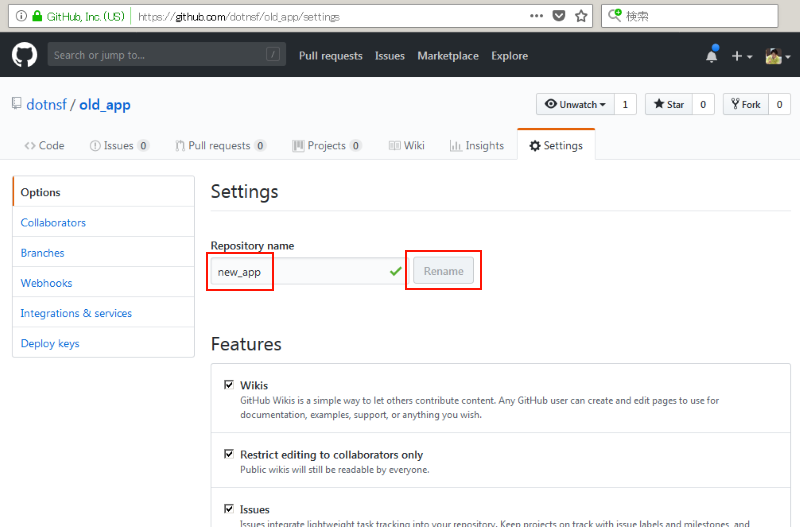Click the Pocket save icon in address bar

(559, 16)
